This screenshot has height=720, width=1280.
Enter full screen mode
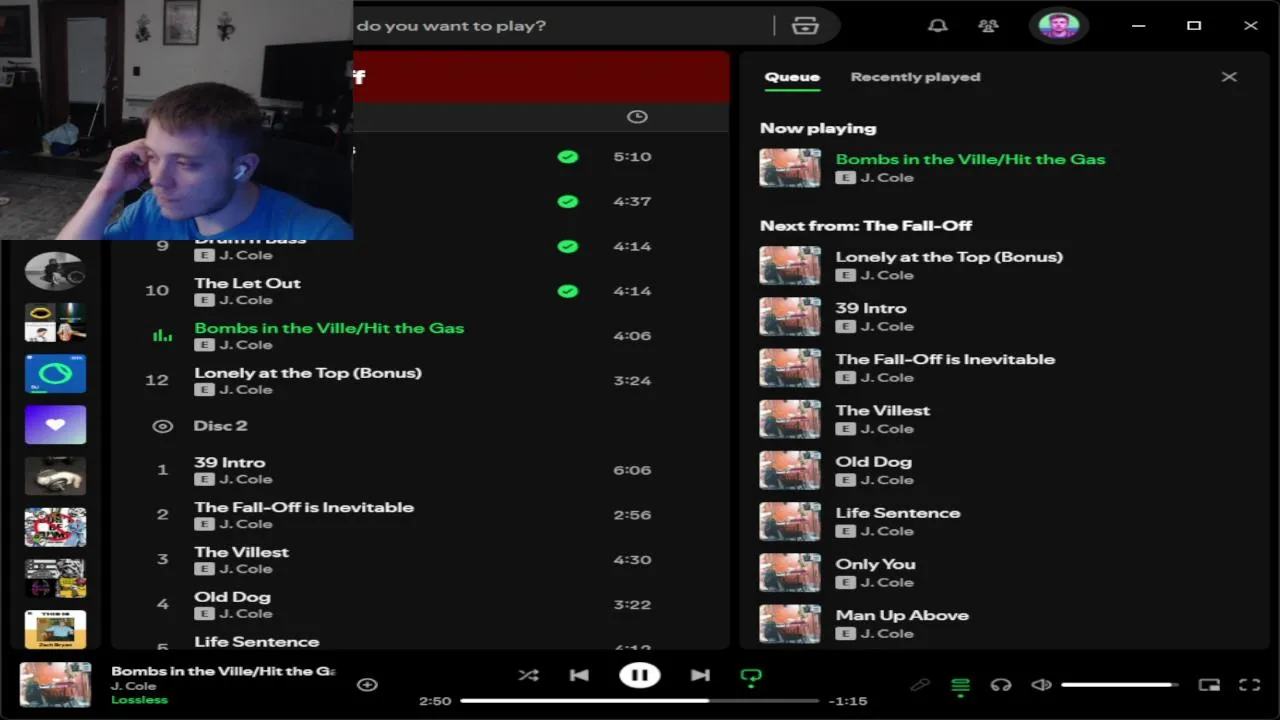coord(1250,685)
